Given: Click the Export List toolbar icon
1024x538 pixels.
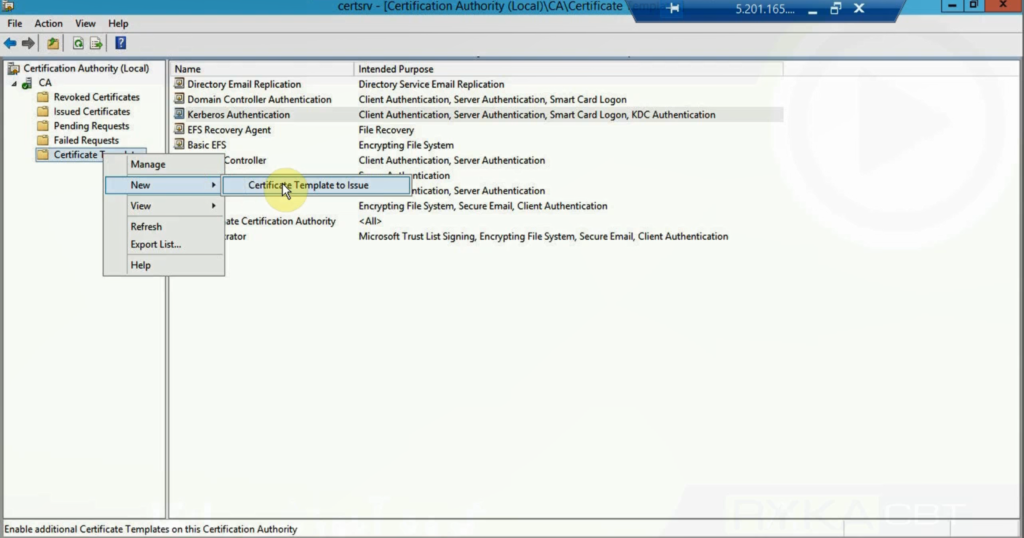Looking at the screenshot, I should point(96,44).
